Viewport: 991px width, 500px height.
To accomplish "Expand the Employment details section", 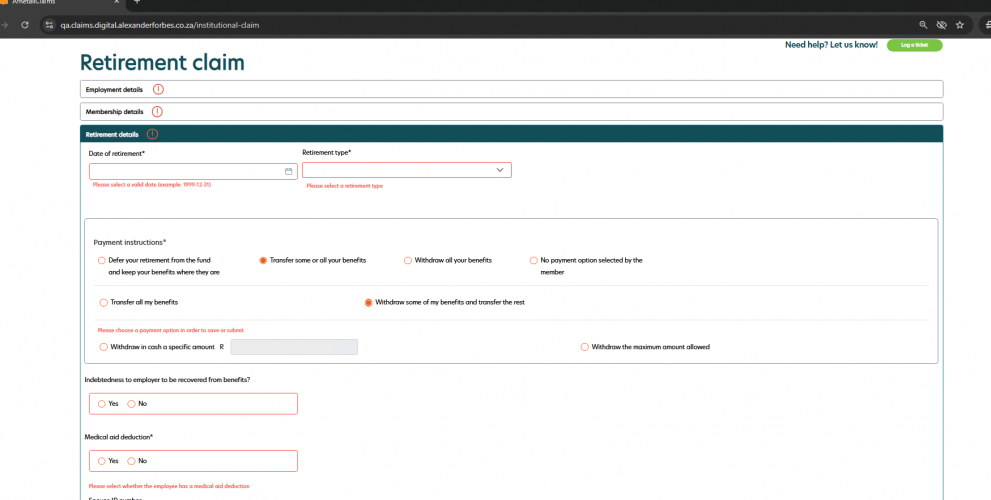I will point(511,89).
